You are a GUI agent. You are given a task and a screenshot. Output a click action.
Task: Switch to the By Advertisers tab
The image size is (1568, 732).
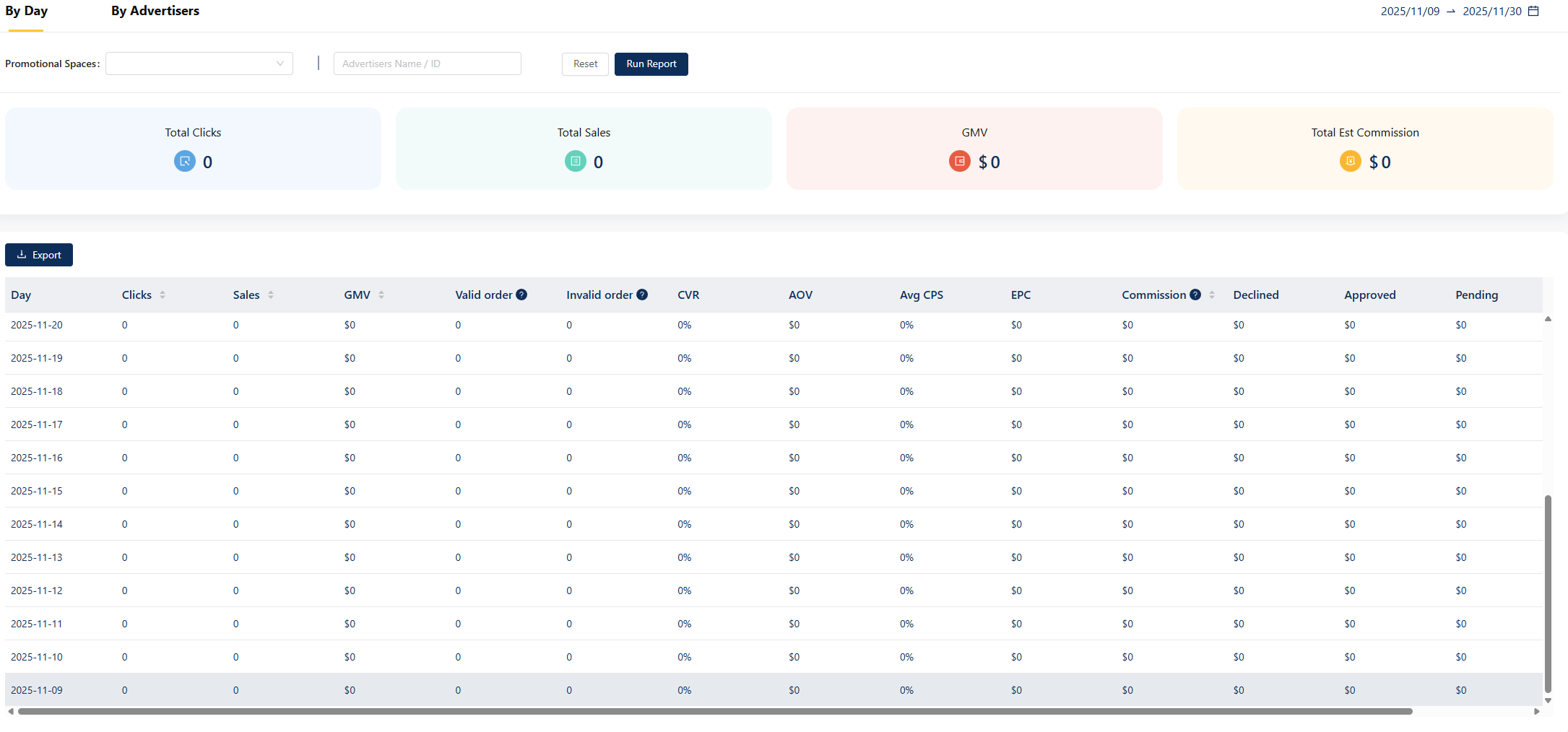[x=155, y=11]
